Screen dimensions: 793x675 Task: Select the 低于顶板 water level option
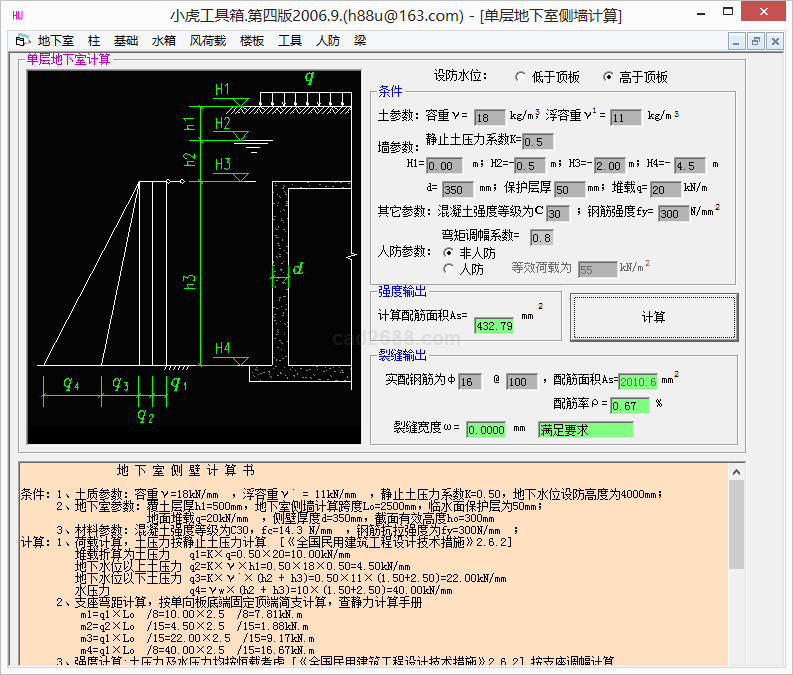tap(521, 77)
